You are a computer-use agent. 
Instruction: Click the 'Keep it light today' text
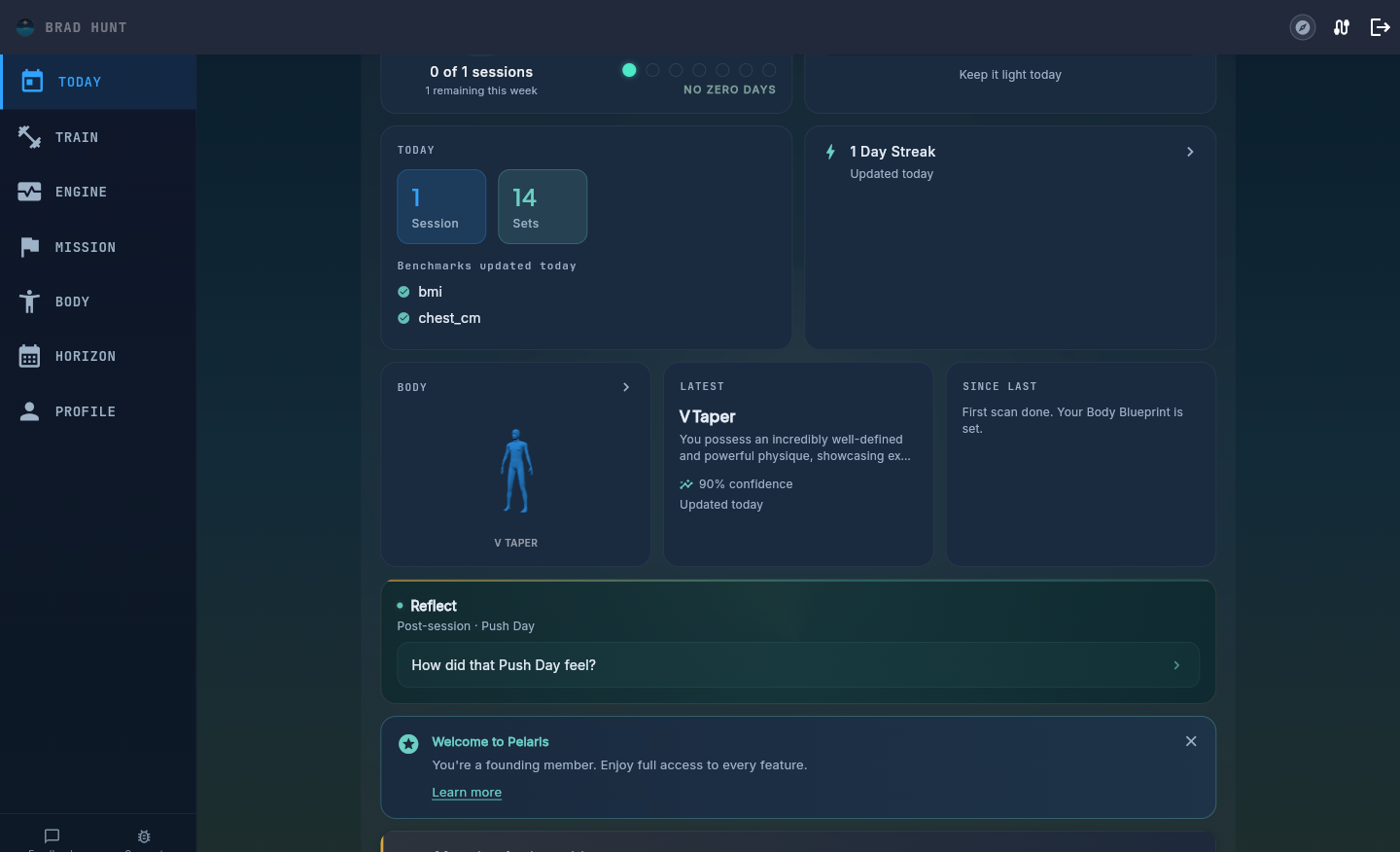tap(1010, 75)
